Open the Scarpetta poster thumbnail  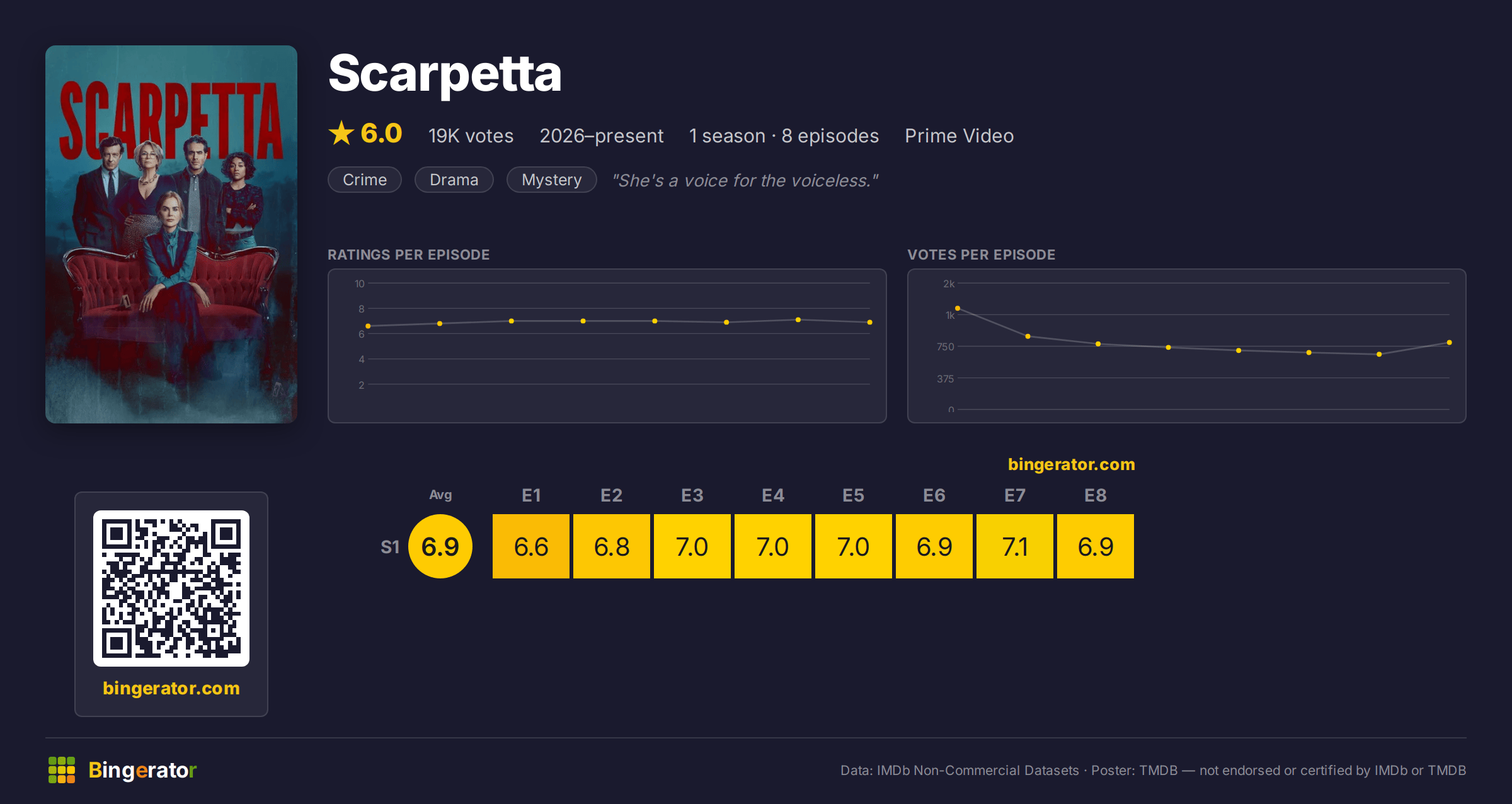(171, 234)
